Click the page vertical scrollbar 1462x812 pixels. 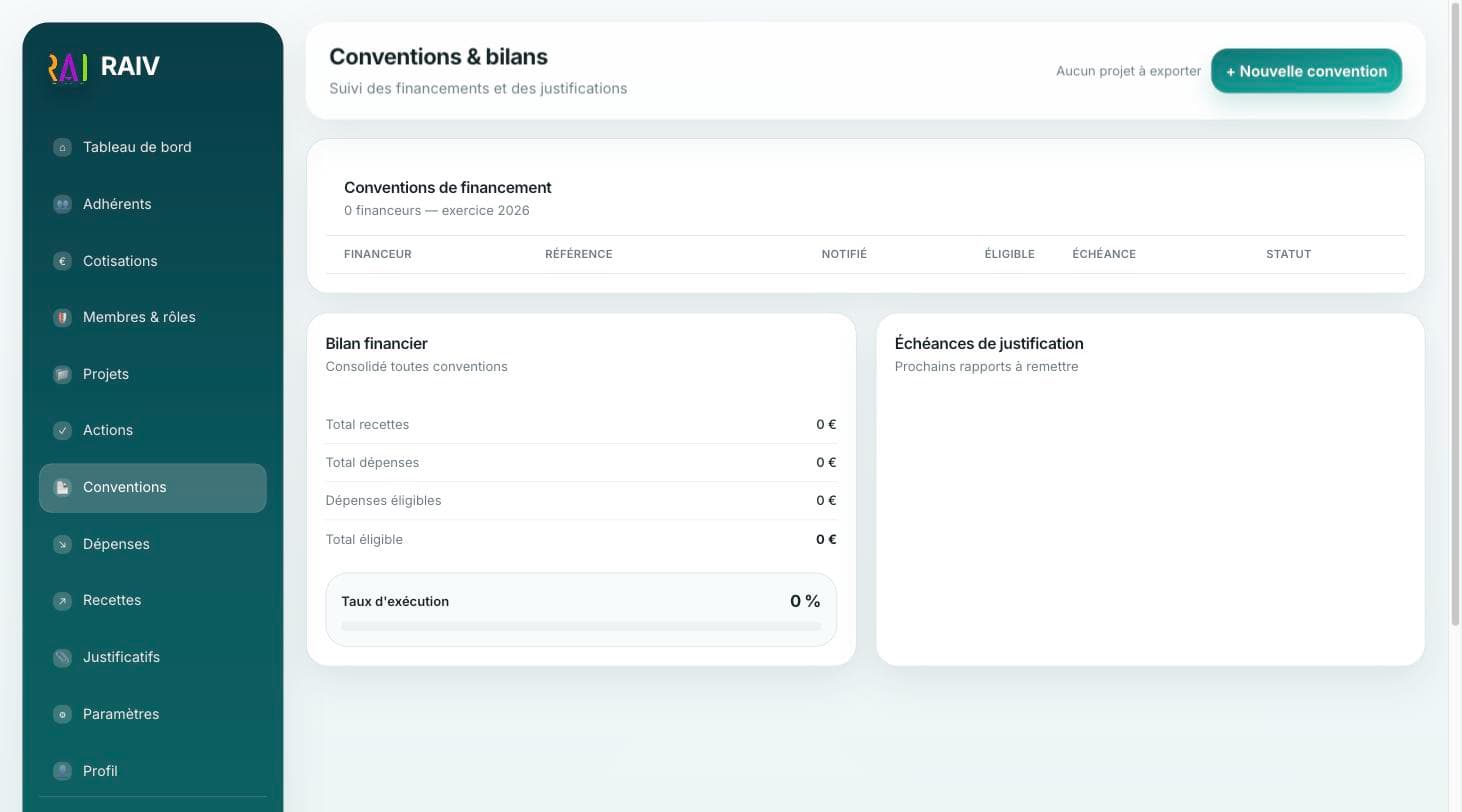pyautogui.click(x=1456, y=314)
